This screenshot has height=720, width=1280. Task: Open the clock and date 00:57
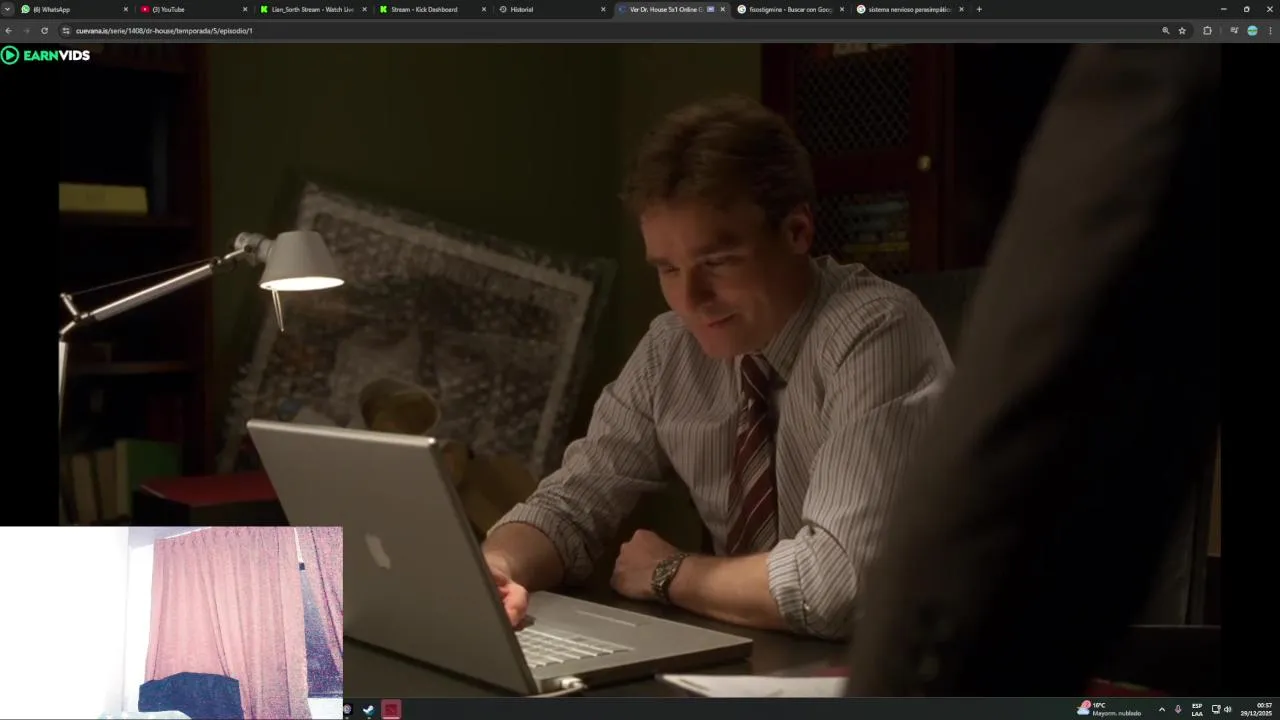pos(1257,709)
